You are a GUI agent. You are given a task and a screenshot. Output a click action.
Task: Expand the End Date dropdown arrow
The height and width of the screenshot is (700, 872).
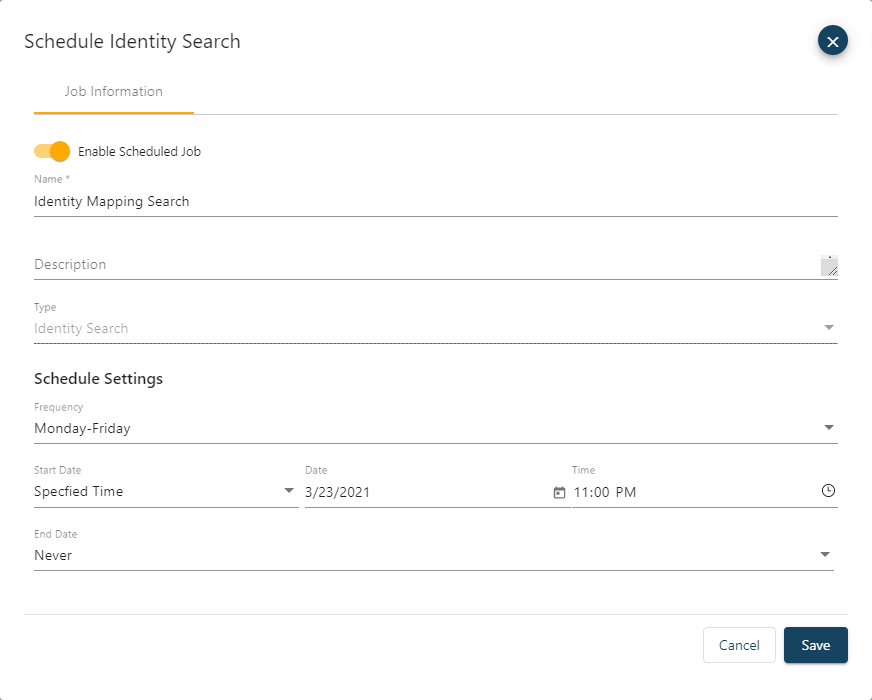[x=825, y=555]
